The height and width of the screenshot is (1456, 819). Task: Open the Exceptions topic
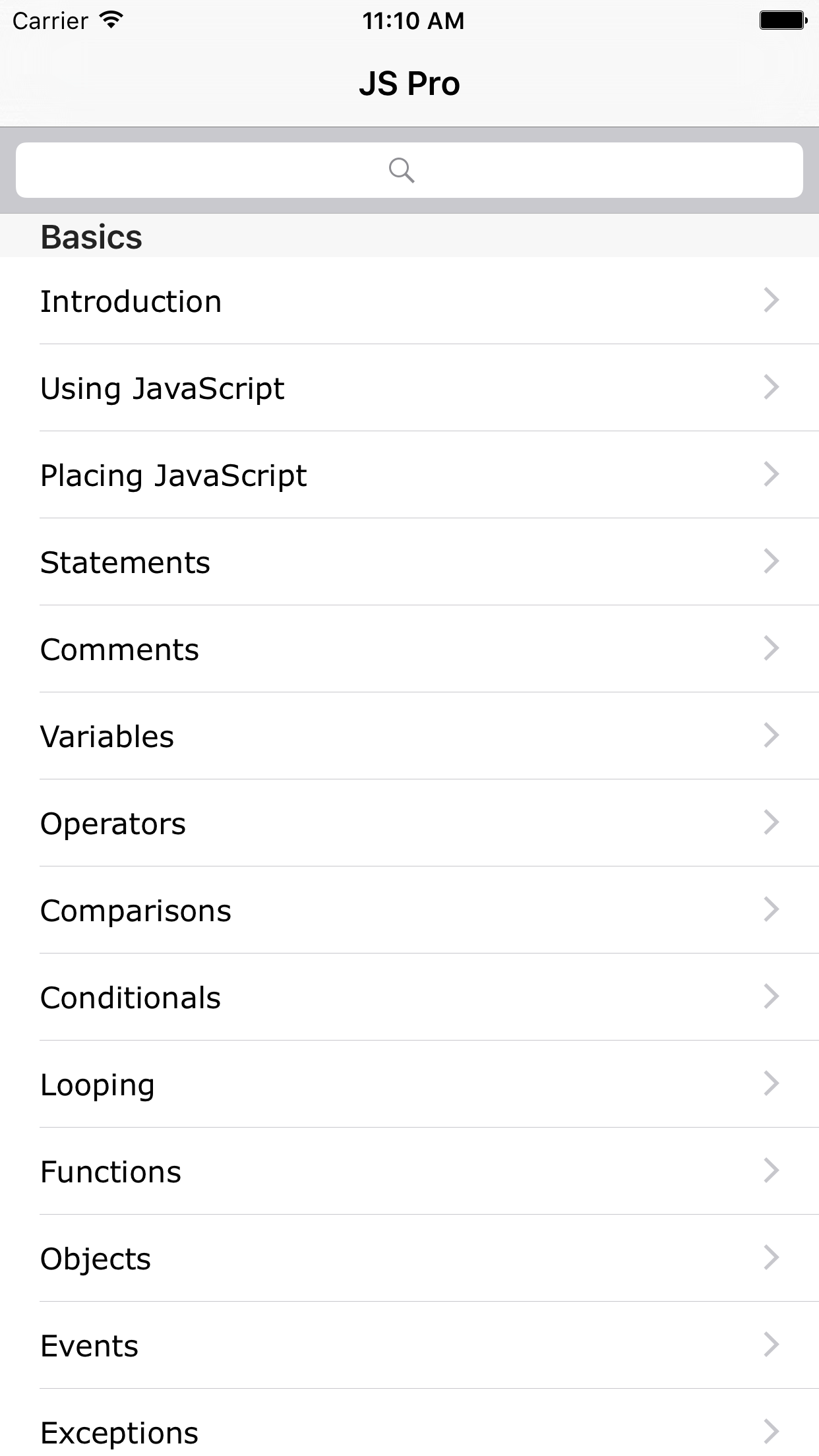(x=119, y=1433)
